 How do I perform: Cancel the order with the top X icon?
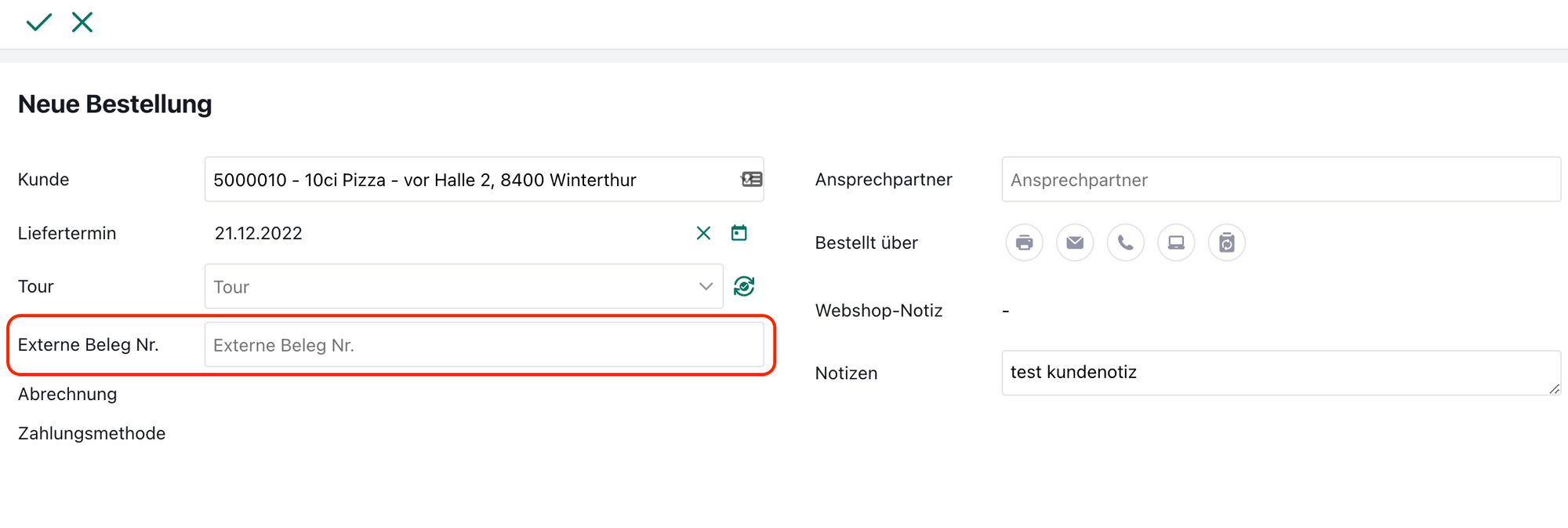82,22
